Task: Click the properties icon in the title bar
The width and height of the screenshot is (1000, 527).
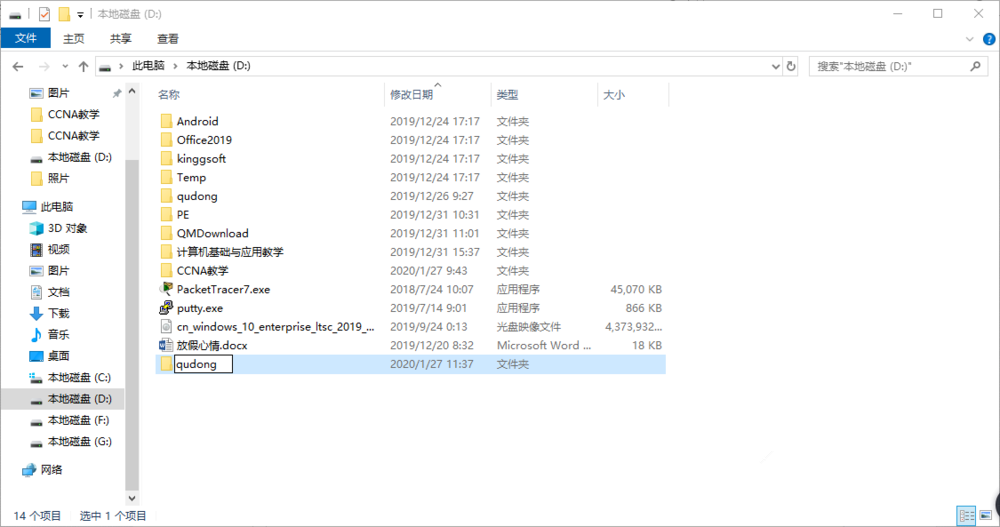Action: click(44, 14)
